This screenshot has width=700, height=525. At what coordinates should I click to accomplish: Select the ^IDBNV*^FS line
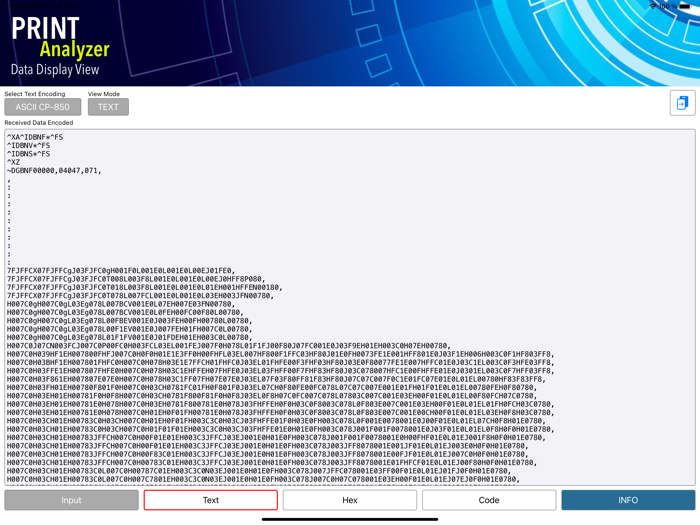tap(29, 146)
